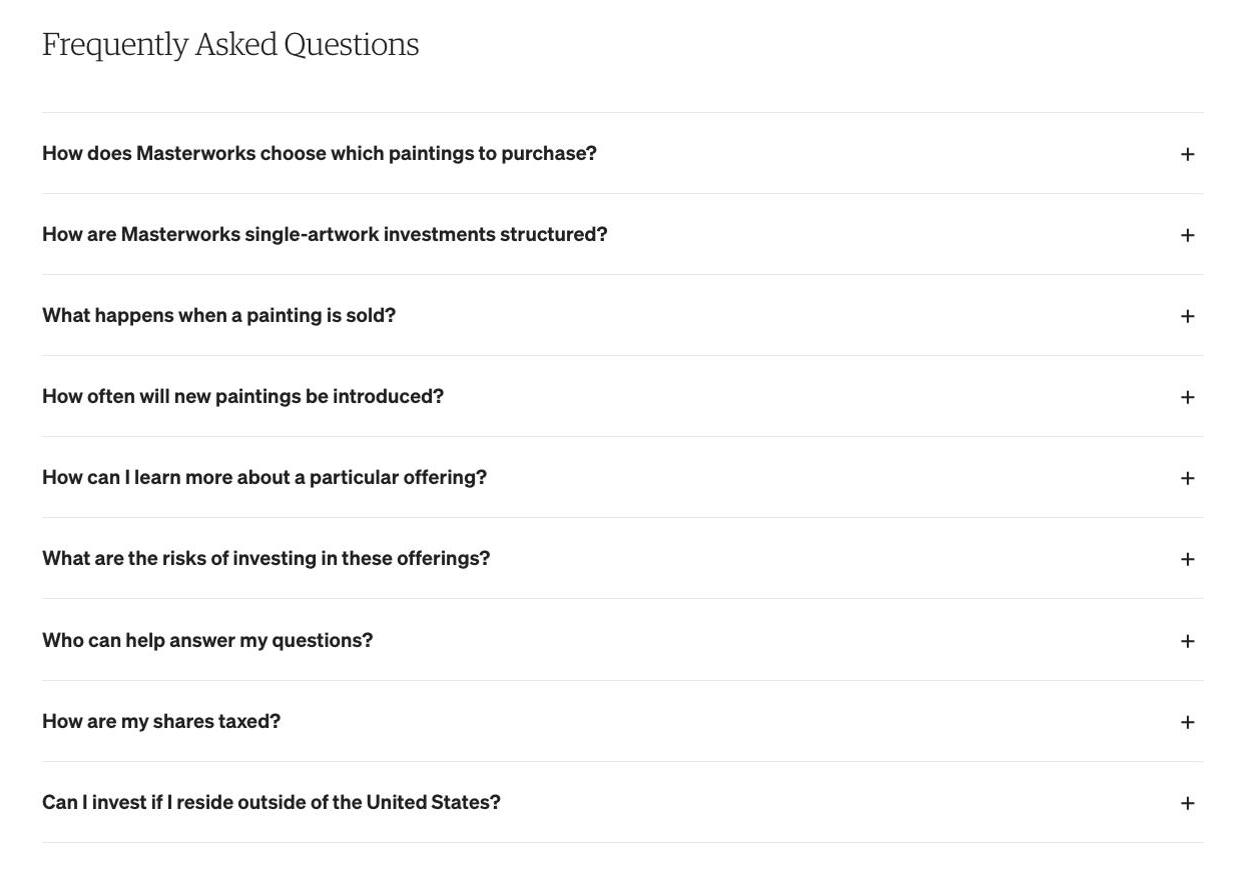Viewport: 1248px width, 884px height.
Task: Expand 'What are the risks of investing' question
Action: (266, 558)
